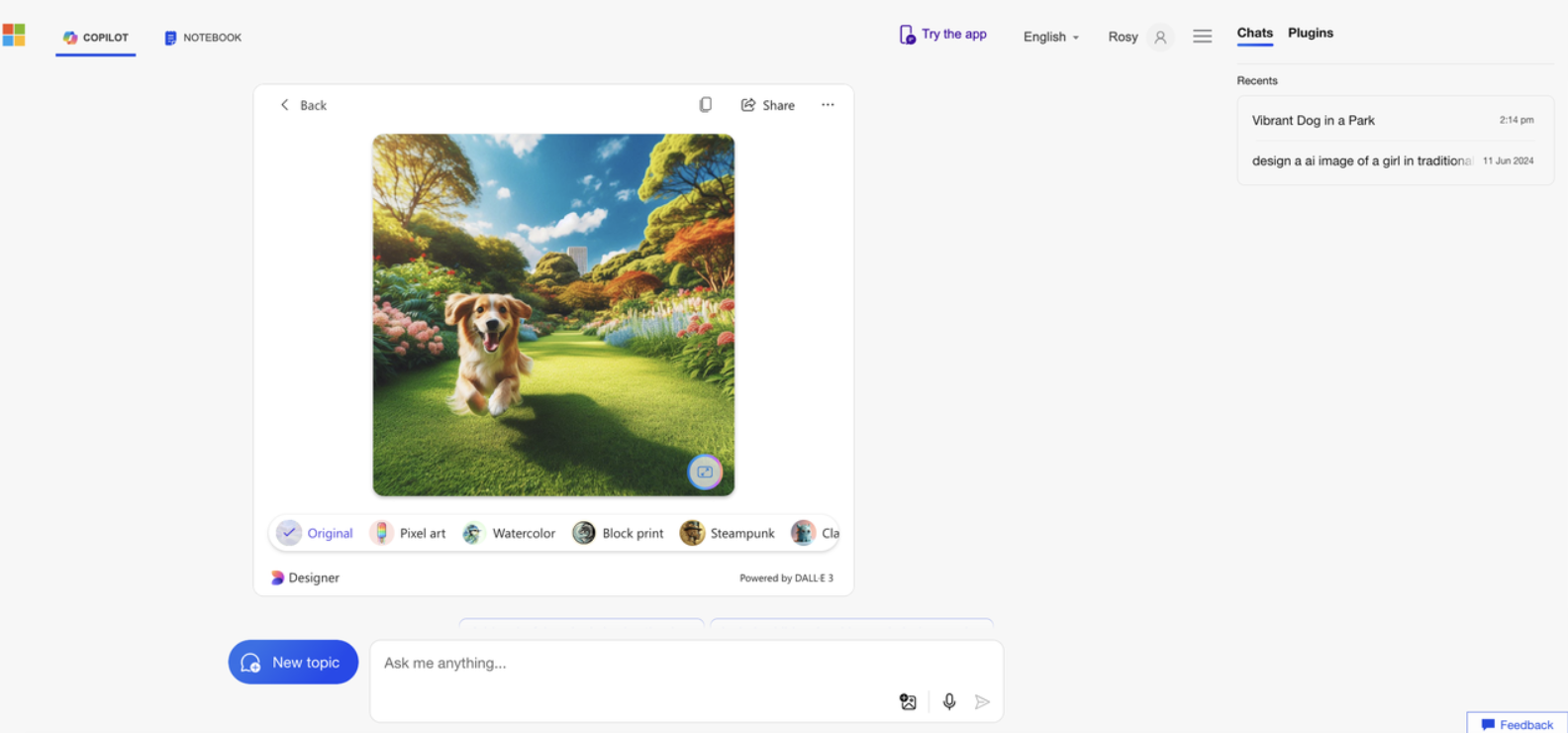Apply the Watercolor style
The height and width of the screenshot is (733, 1568).
click(x=509, y=533)
